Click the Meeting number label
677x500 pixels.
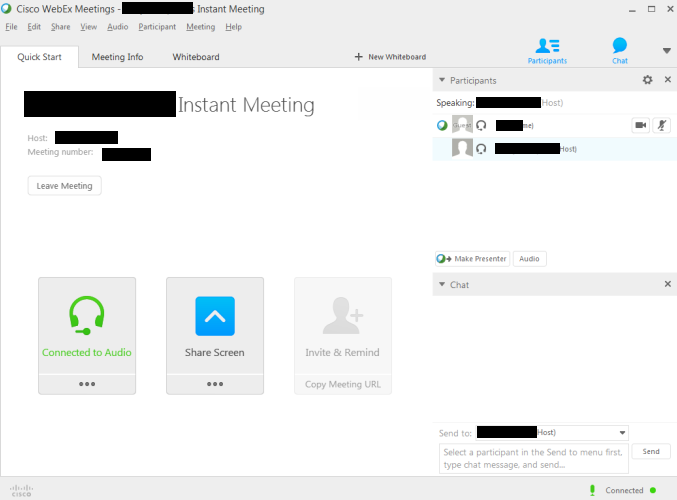[60, 152]
